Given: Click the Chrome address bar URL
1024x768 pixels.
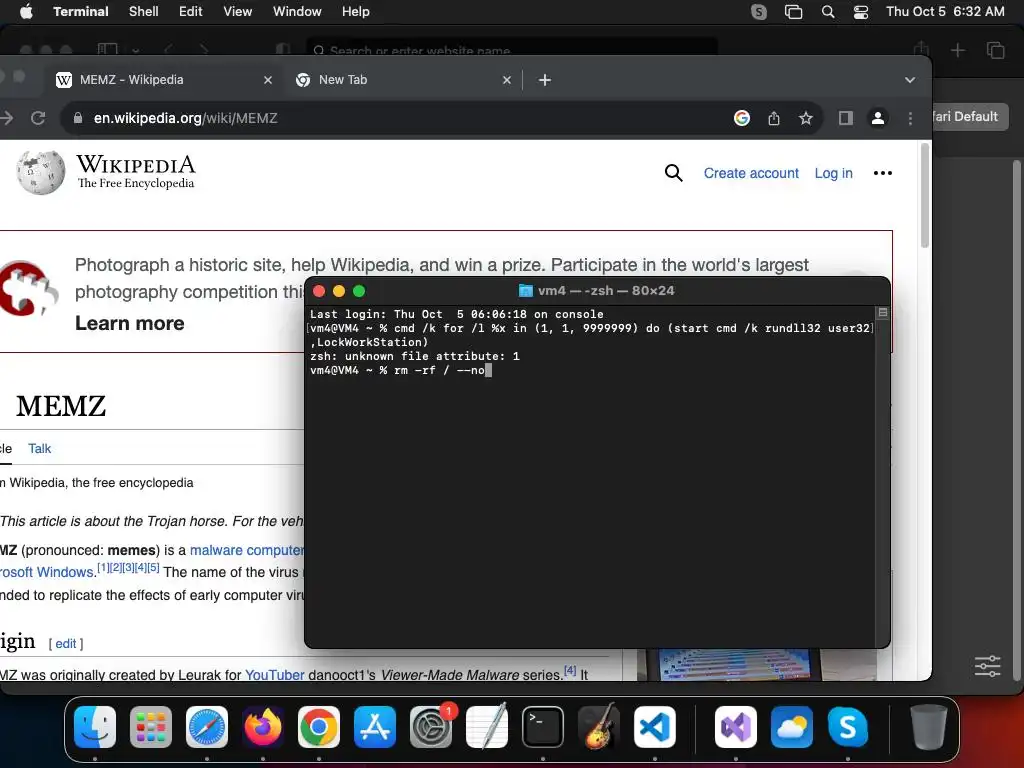Looking at the screenshot, I should click(x=185, y=118).
